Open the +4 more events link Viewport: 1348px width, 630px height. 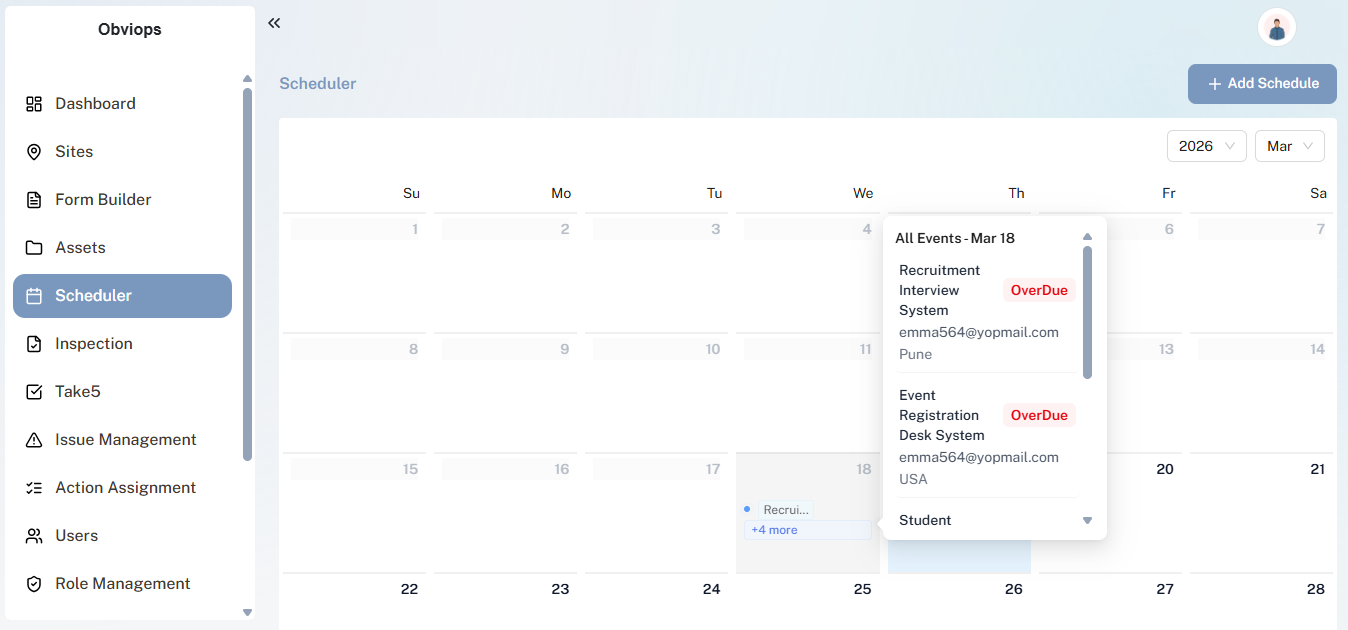[774, 529]
